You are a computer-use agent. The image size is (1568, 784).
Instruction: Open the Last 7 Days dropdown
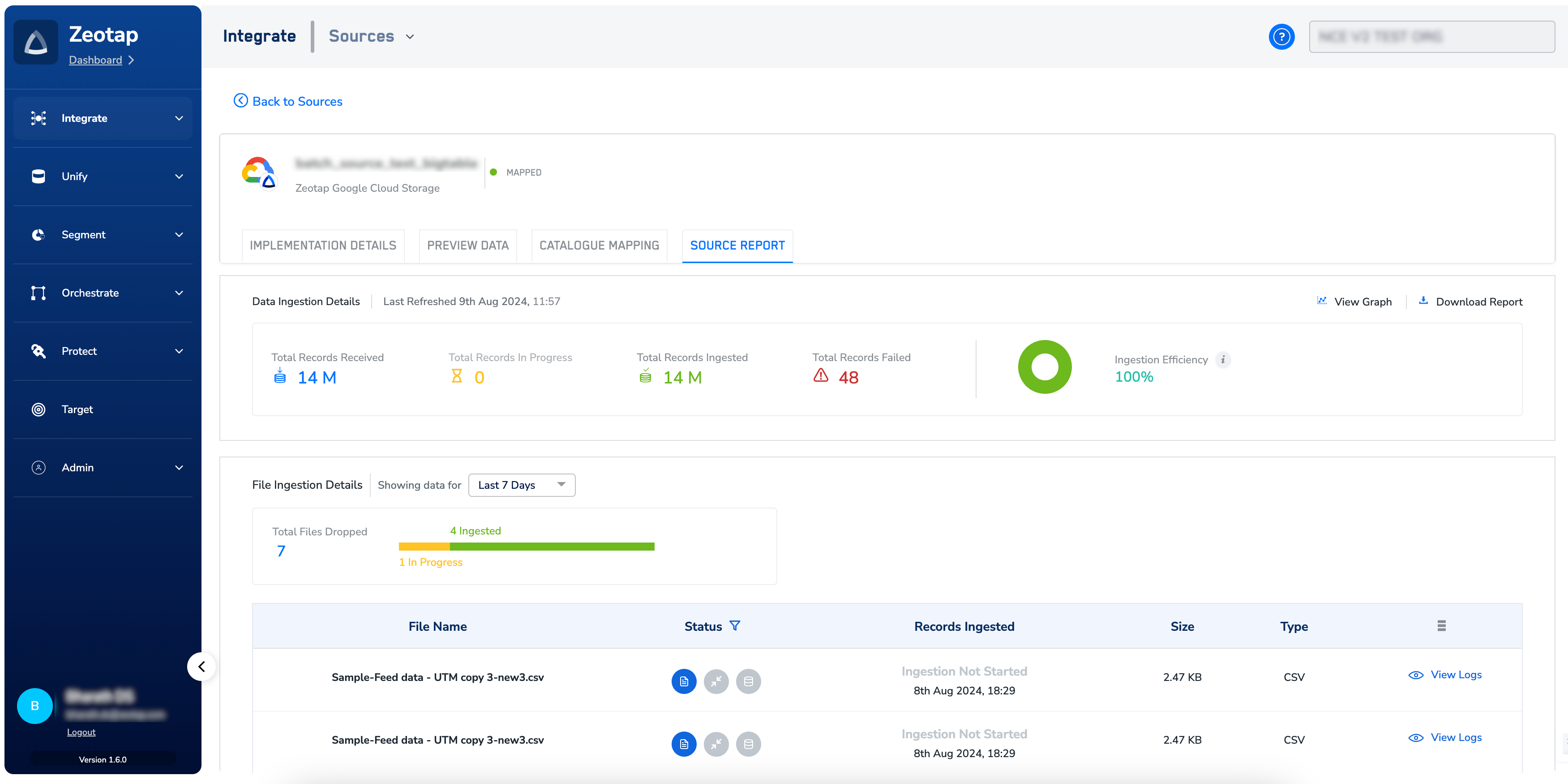point(522,485)
